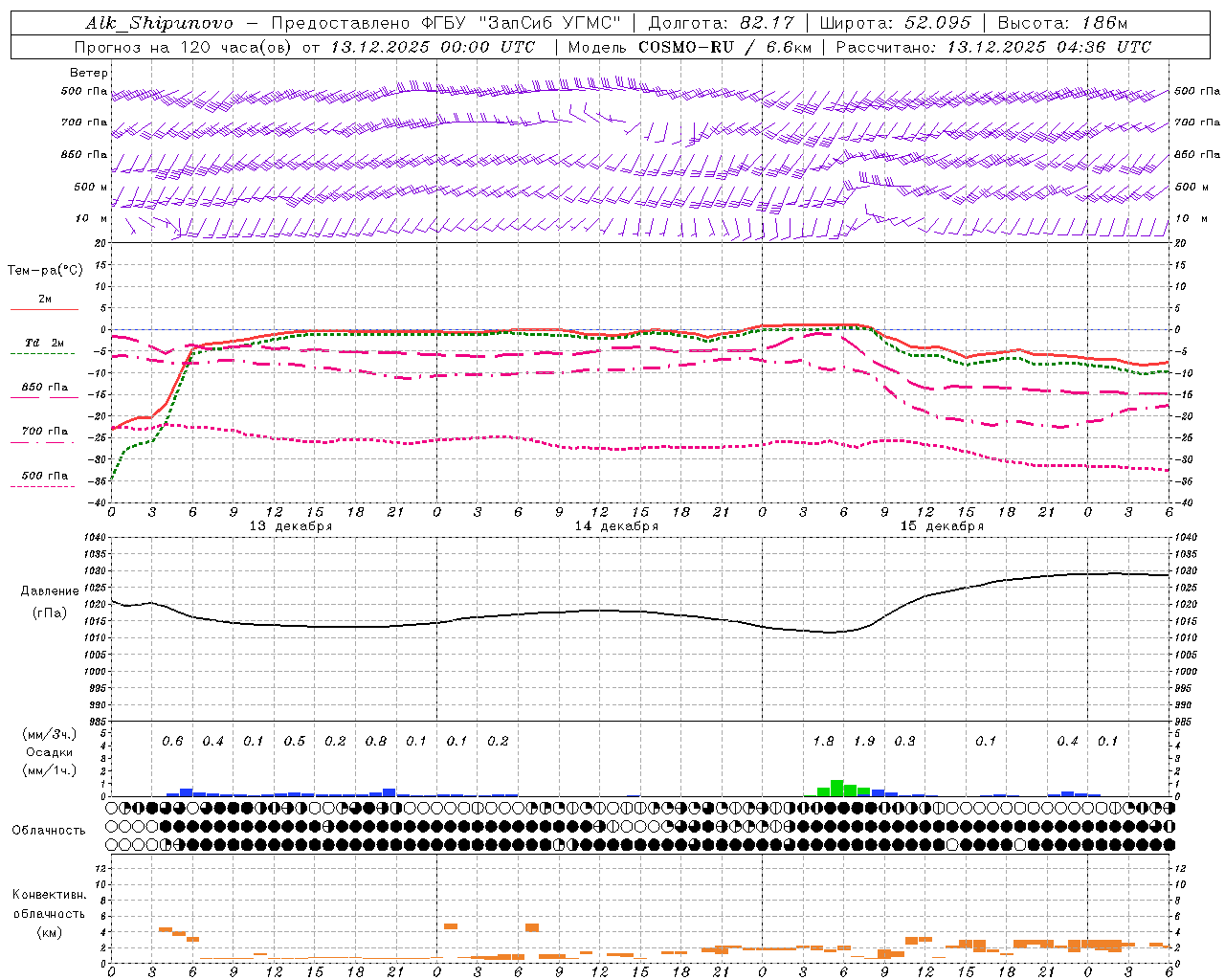Click the date label 14 декабря
1225x980 pixels.
pyautogui.click(x=616, y=526)
